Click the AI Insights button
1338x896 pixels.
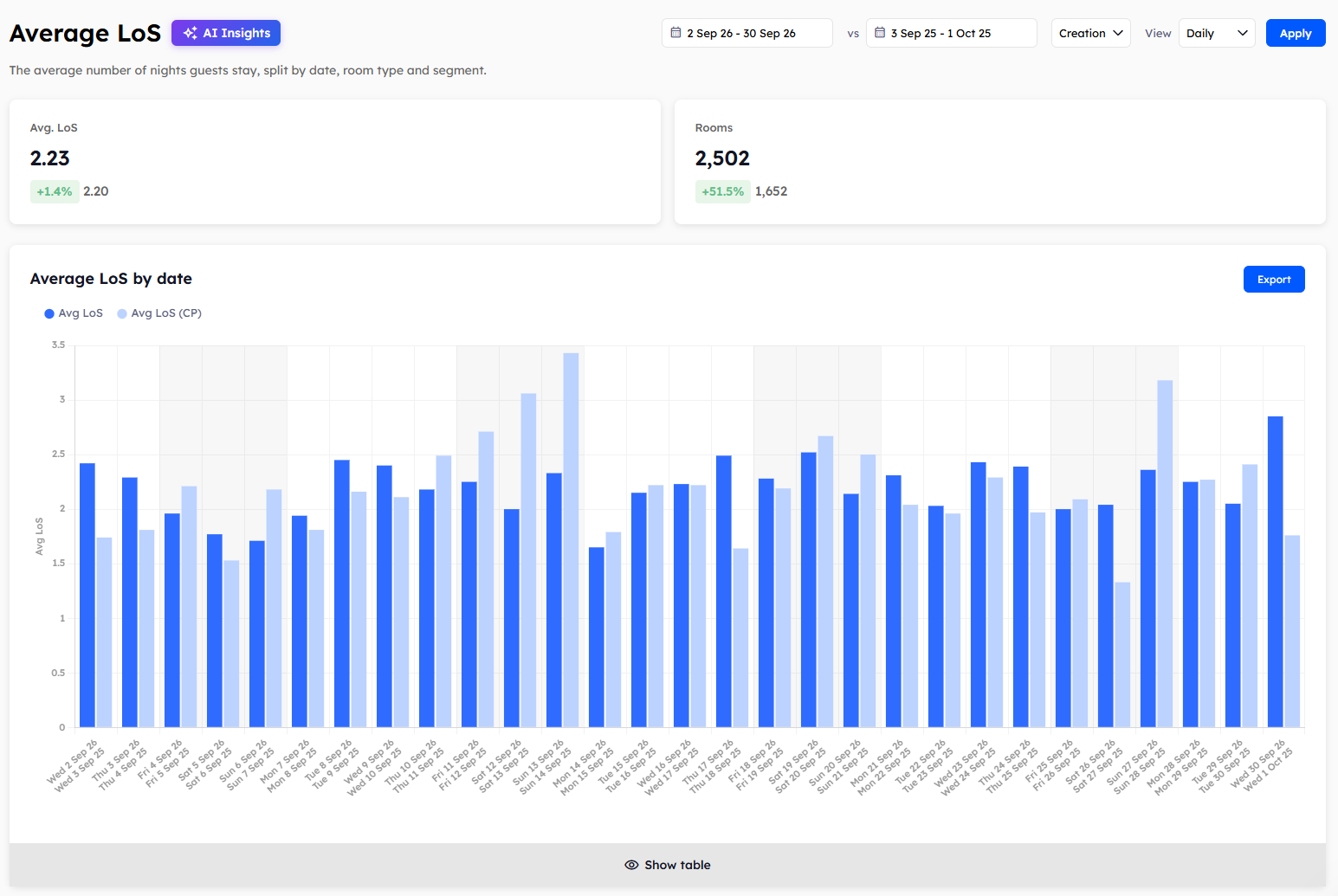pos(226,33)
